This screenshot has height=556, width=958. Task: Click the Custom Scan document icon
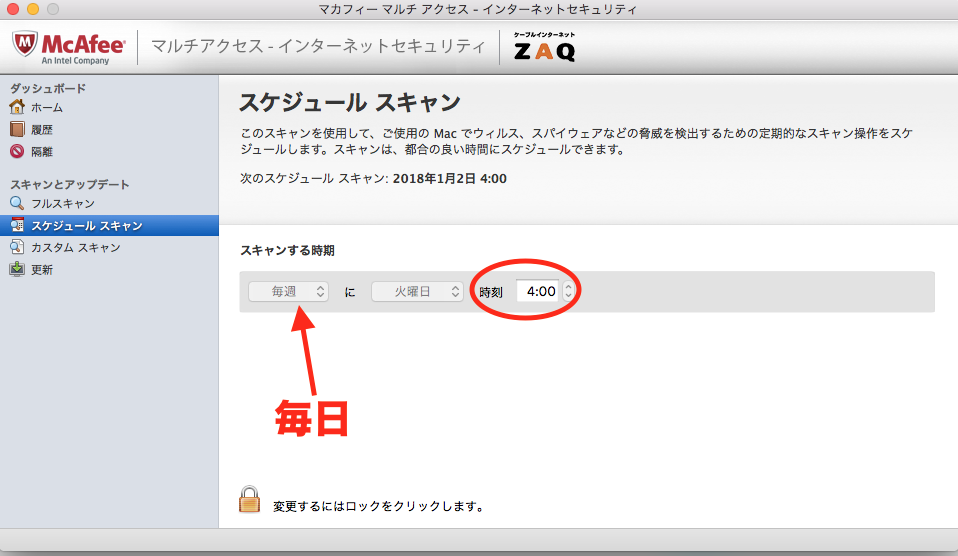pos(17,247)
